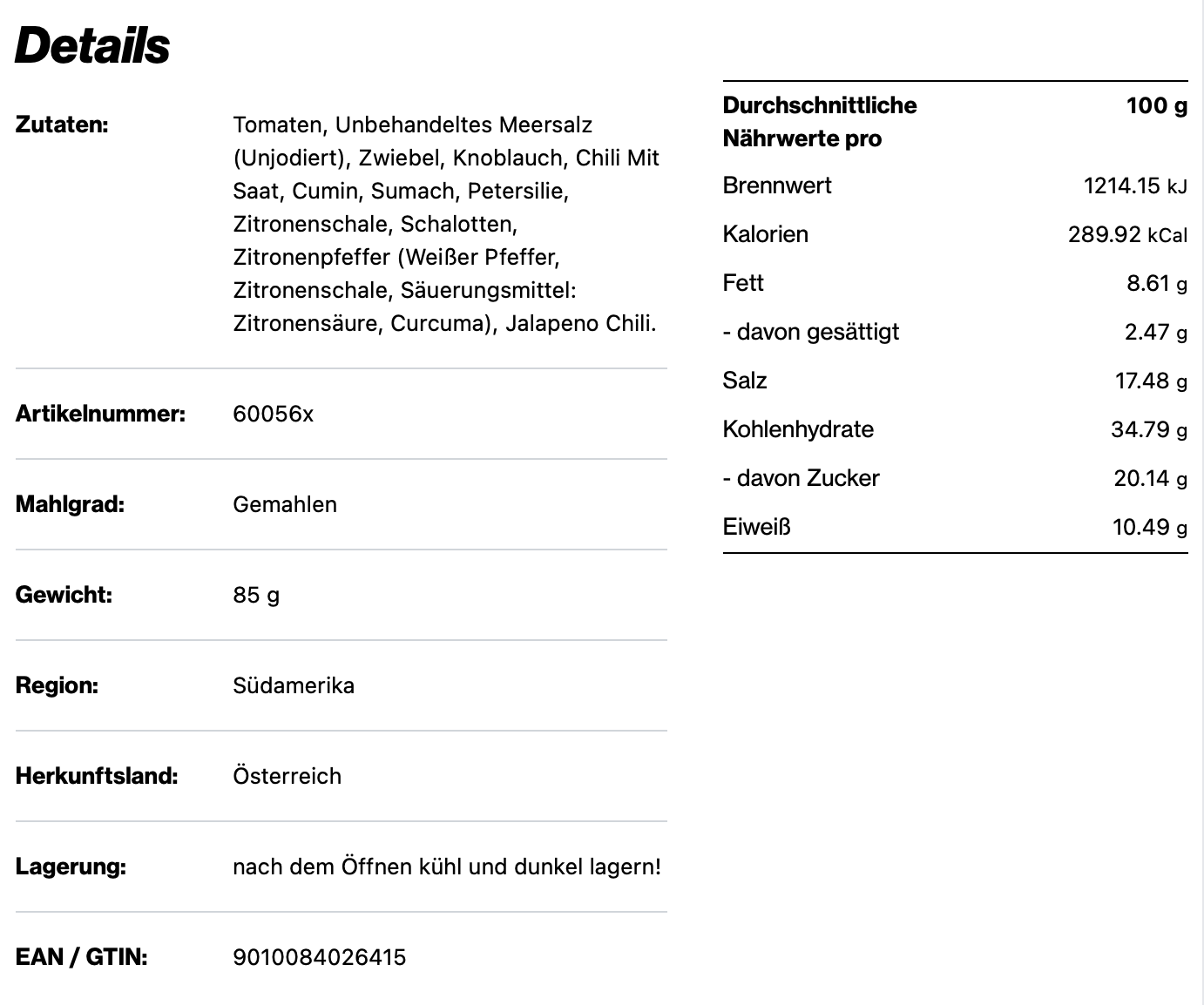
Task: Click the Kalorien value 289.92 kCal
Action: pos(1127,234)
